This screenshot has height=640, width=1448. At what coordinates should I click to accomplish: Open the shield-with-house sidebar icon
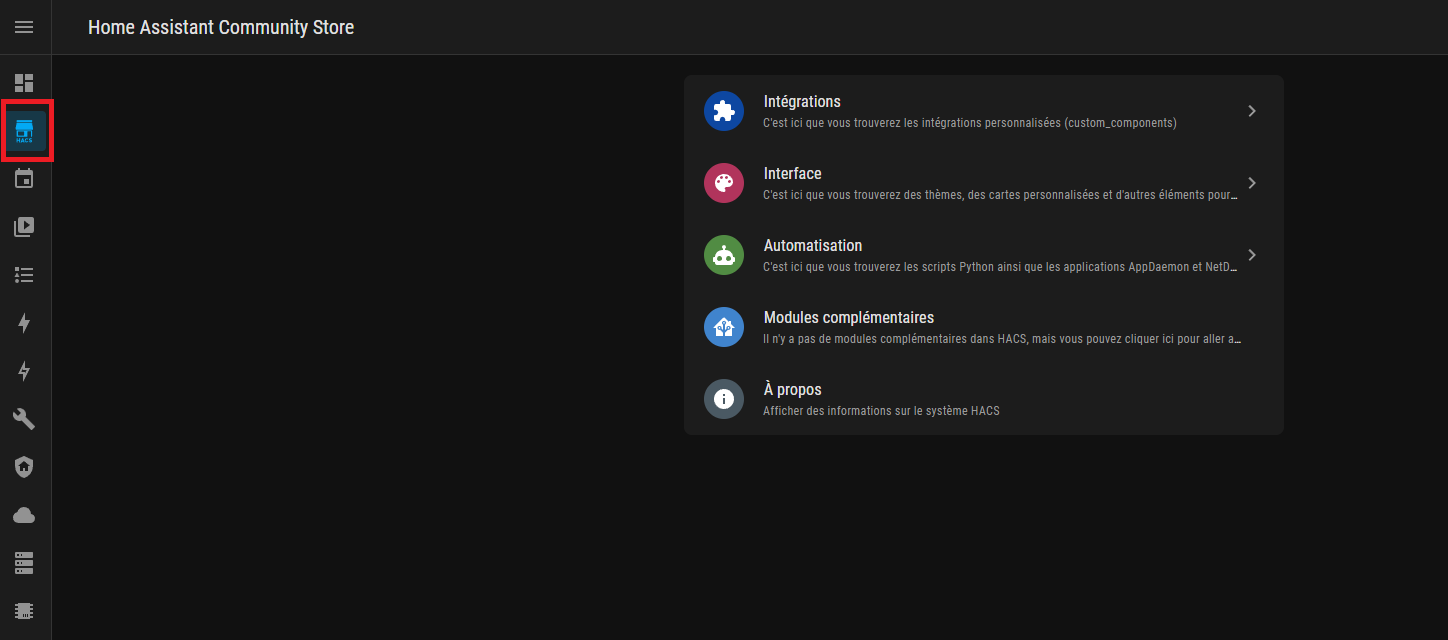24,467
